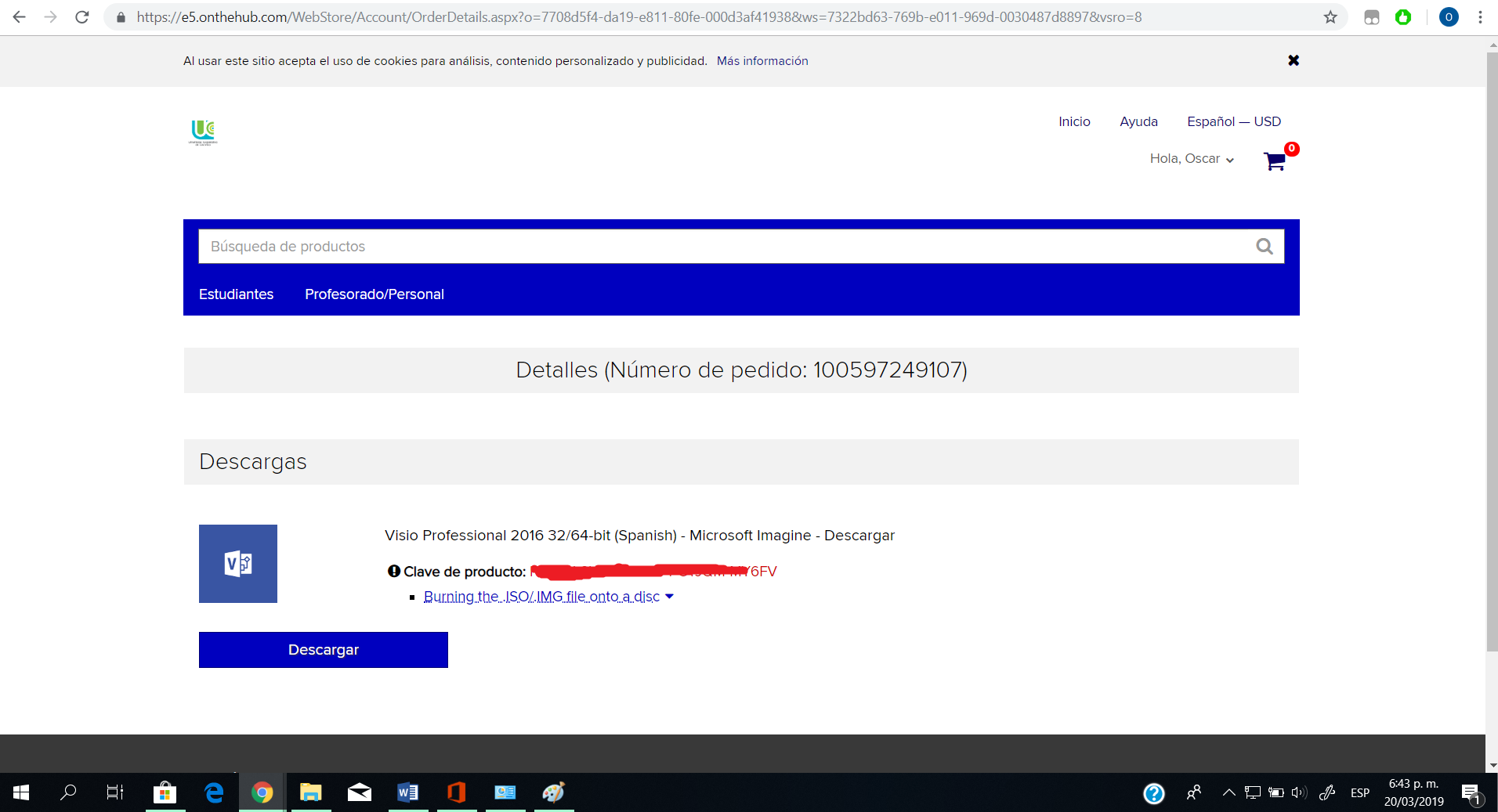Open the Ayuda help page
Image resolution: width=1498 pixels, height=812 pixels.
[x=1138, y=121]
